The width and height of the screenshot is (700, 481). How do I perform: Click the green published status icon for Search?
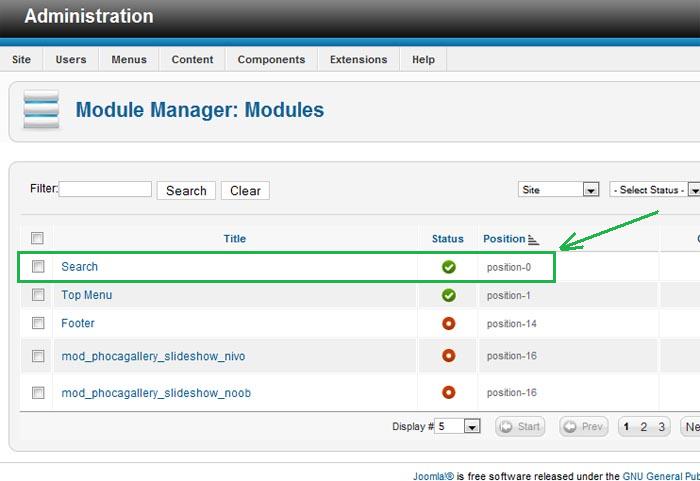(448, 267)
